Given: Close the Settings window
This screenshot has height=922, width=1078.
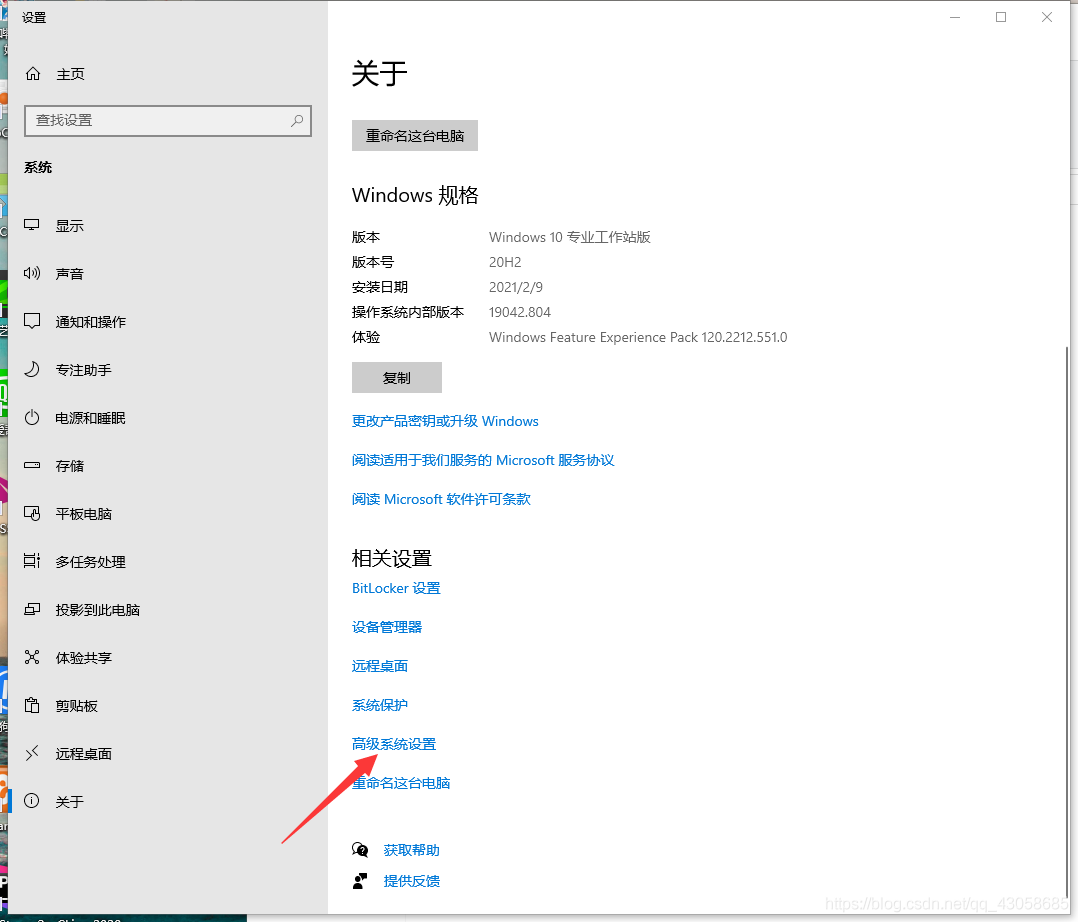Looking at the screenshot, I should point(1046,17).
